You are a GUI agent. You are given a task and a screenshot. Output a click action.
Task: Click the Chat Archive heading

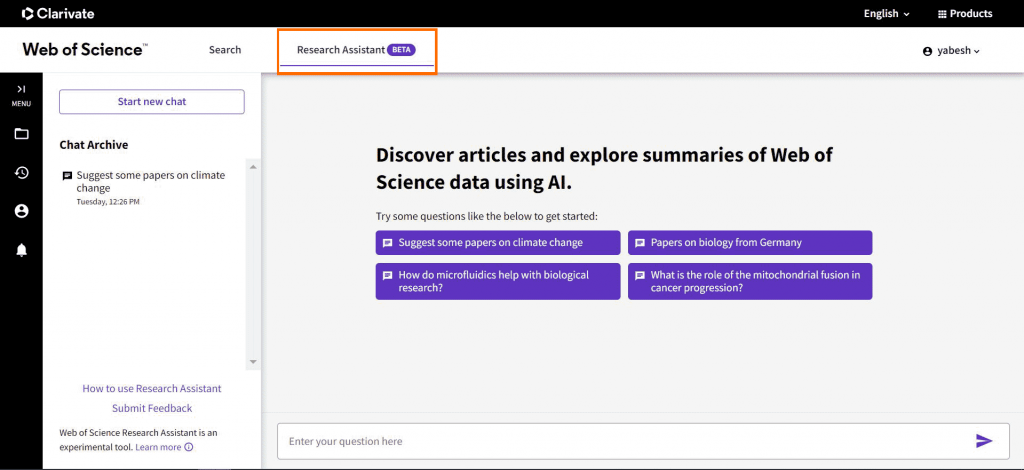[x=93, y=145]
